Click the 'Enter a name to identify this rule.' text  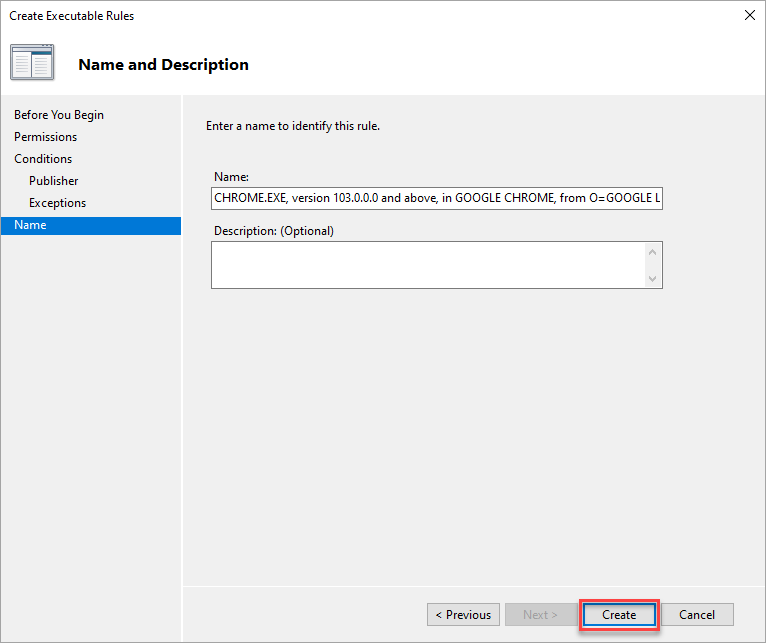click(x=293, y=126)
